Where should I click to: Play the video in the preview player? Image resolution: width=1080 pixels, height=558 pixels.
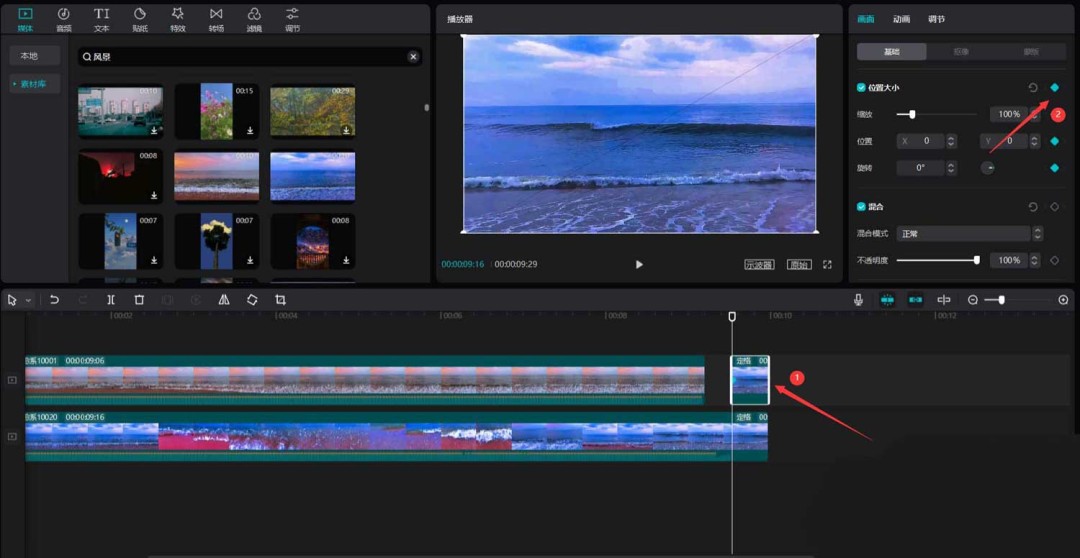click(639, 265)
